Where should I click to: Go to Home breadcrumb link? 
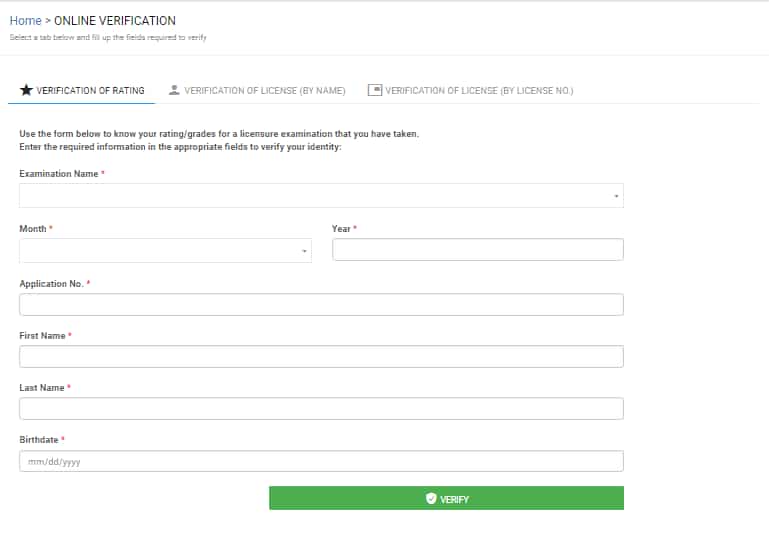point(26,21)
